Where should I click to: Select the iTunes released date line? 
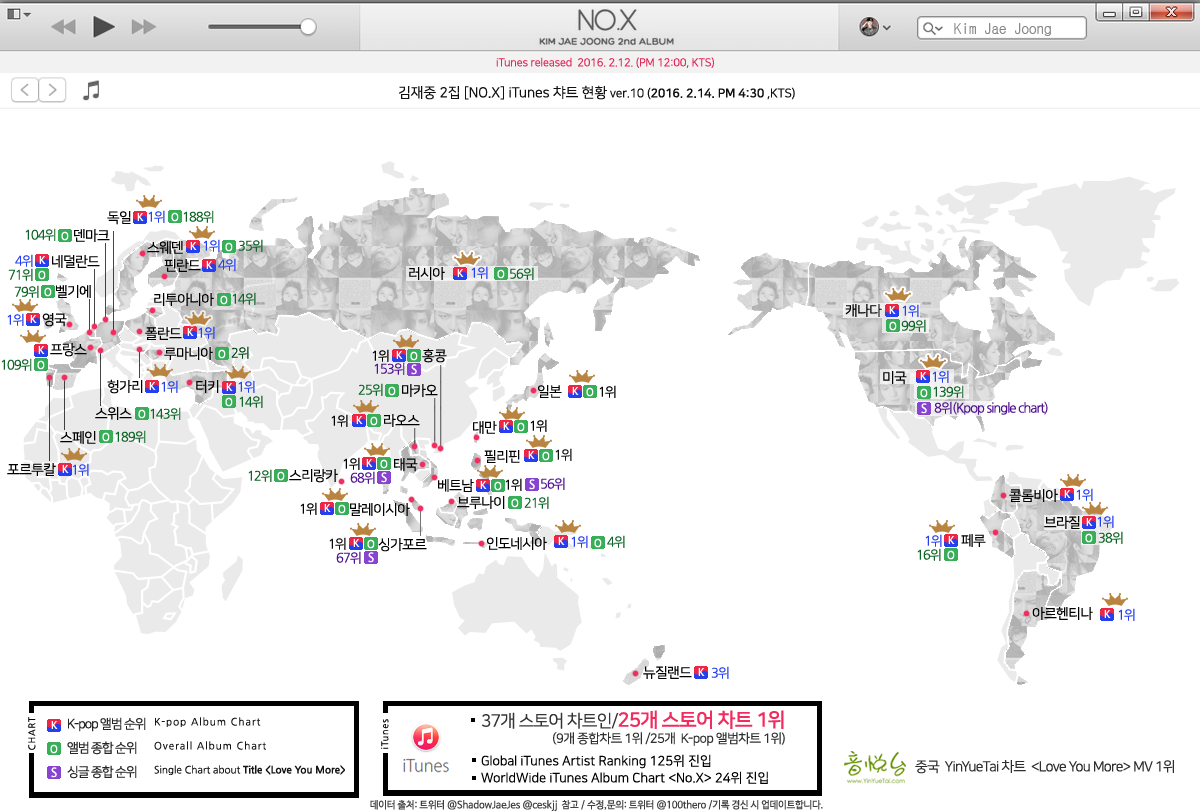pos(605,63)
